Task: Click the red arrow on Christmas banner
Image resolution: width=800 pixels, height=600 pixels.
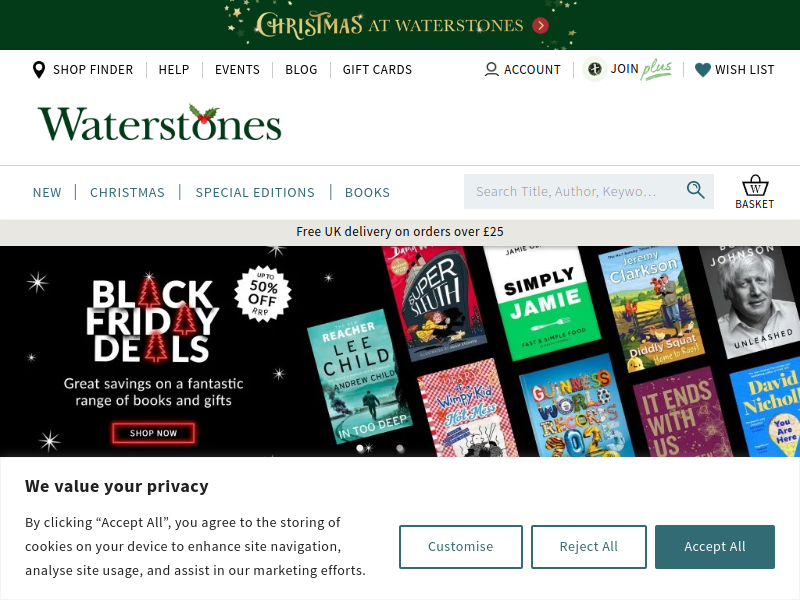Action: (540, 26)
